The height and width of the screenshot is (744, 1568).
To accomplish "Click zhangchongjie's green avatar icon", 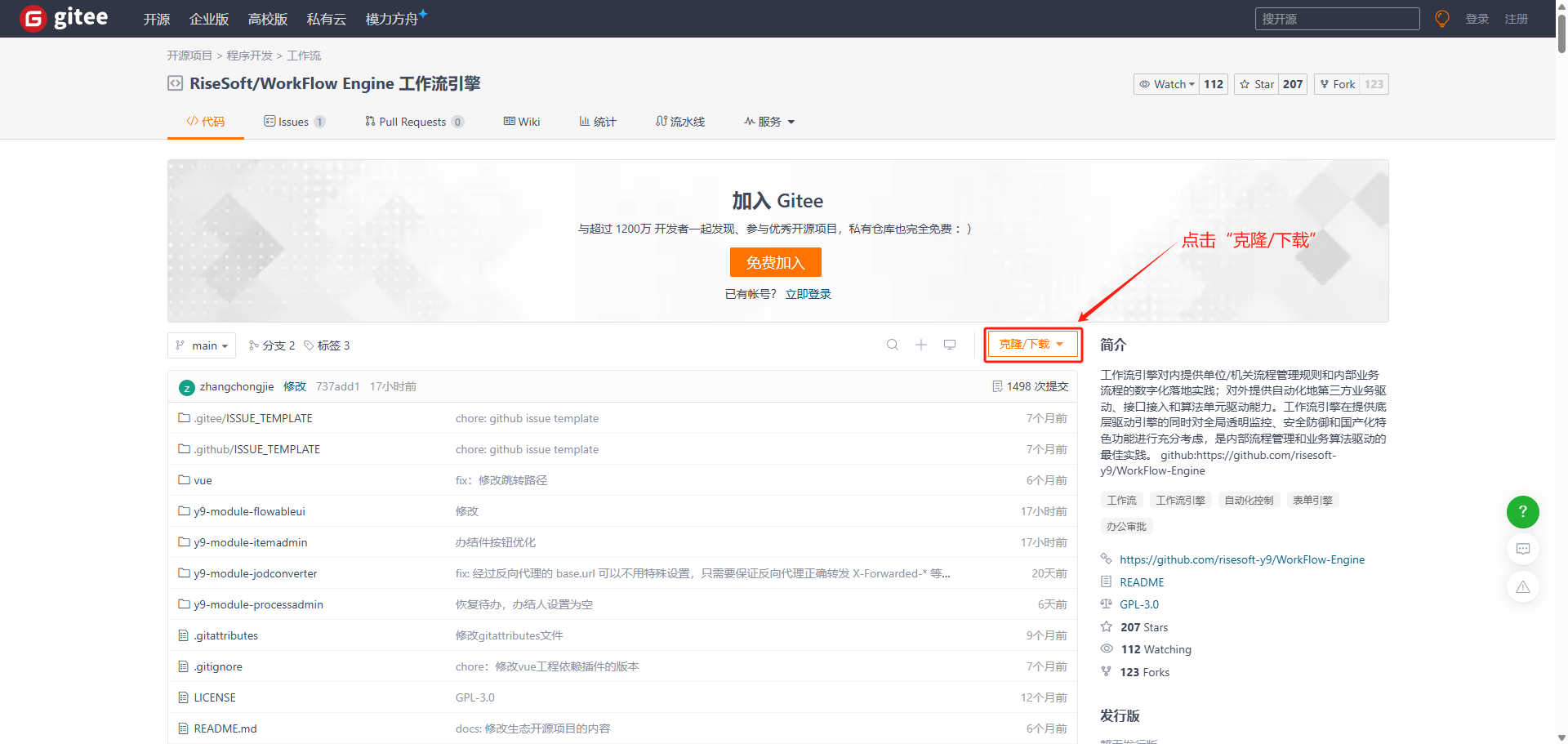I will [x=187, y=387].
